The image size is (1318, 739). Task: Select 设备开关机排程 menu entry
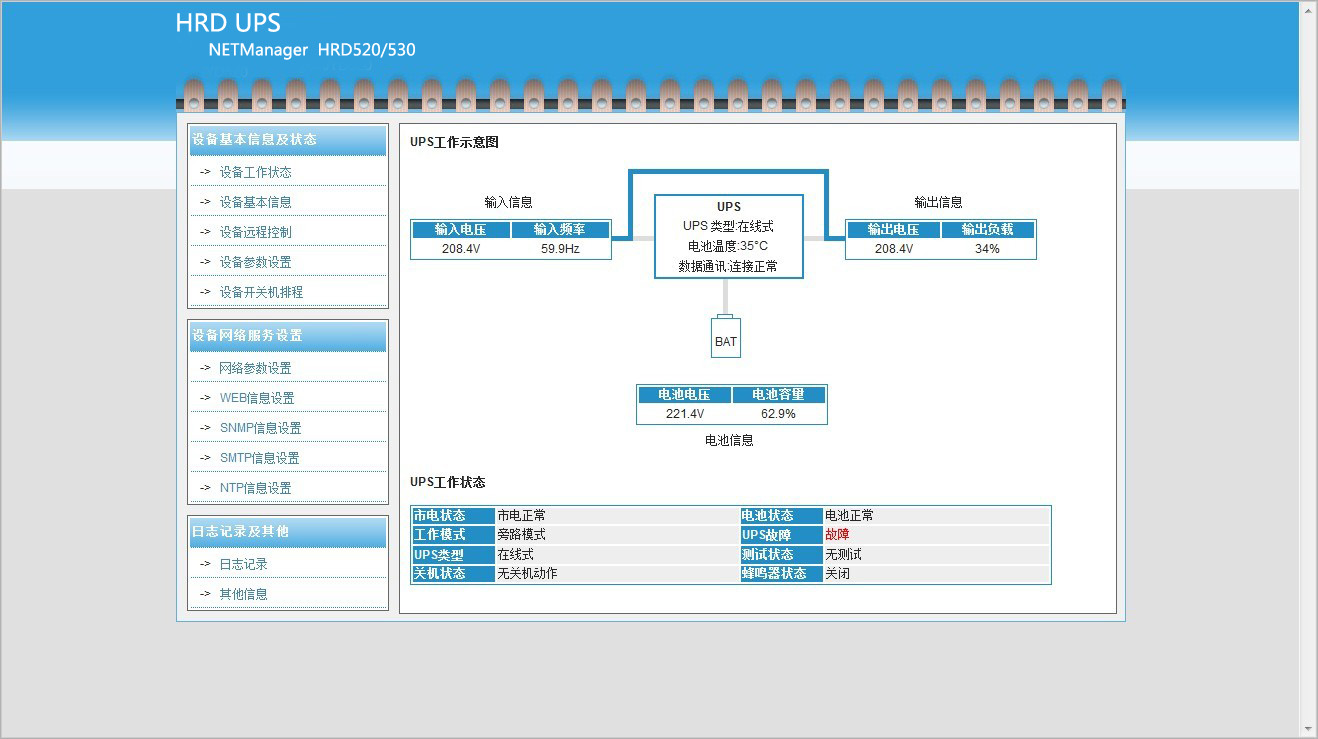261,292
